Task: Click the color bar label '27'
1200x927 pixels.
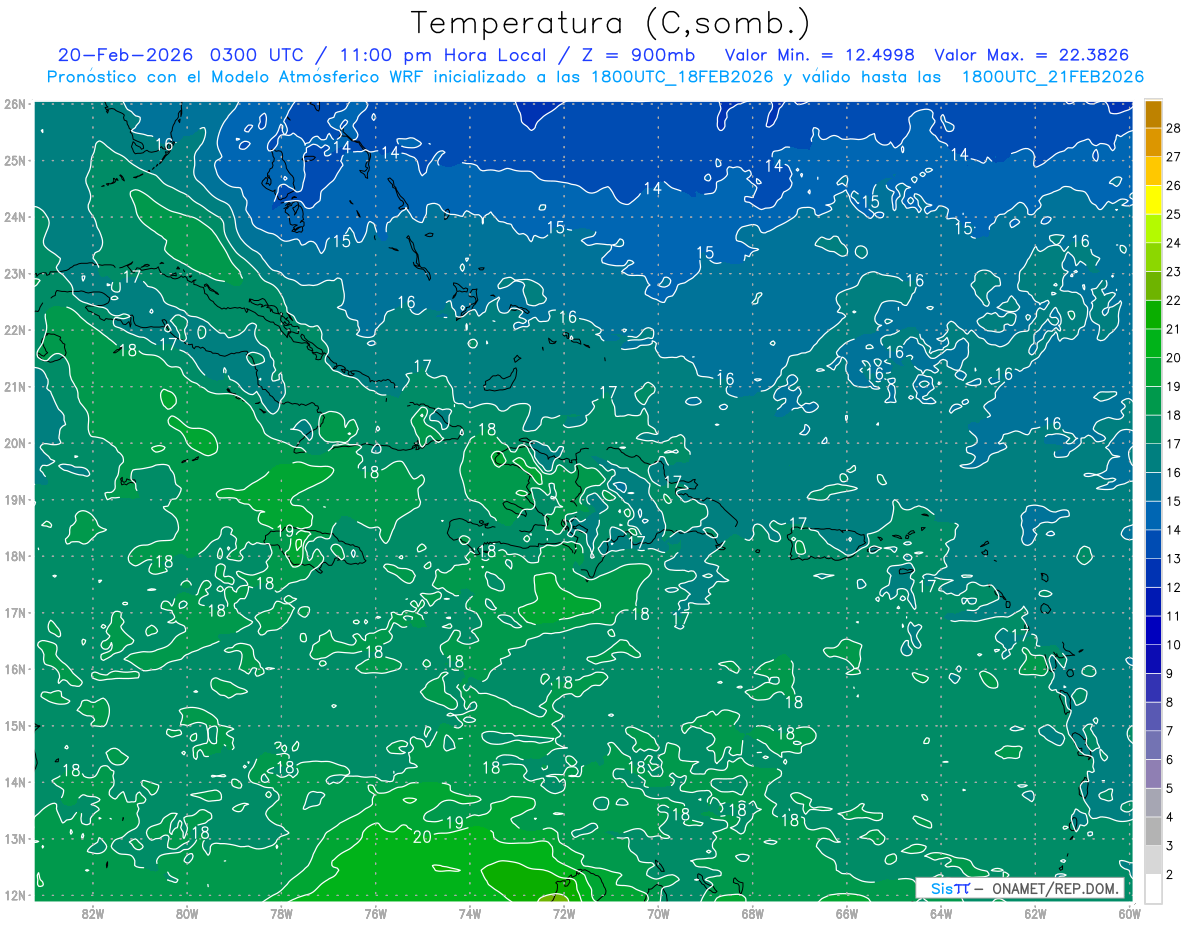Action: tap(1174, 157)
